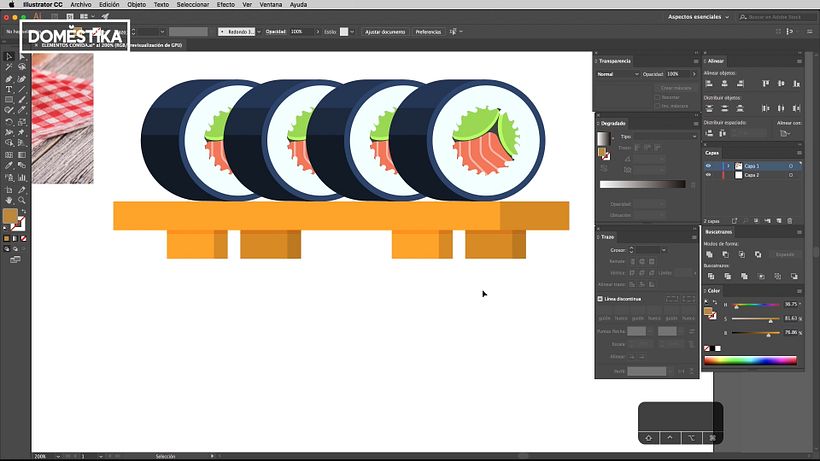Screen dimensions: 820x461
Task: Delete the selected layer with the trash icon
Action: pyautogui.click(x=790, y=220)
